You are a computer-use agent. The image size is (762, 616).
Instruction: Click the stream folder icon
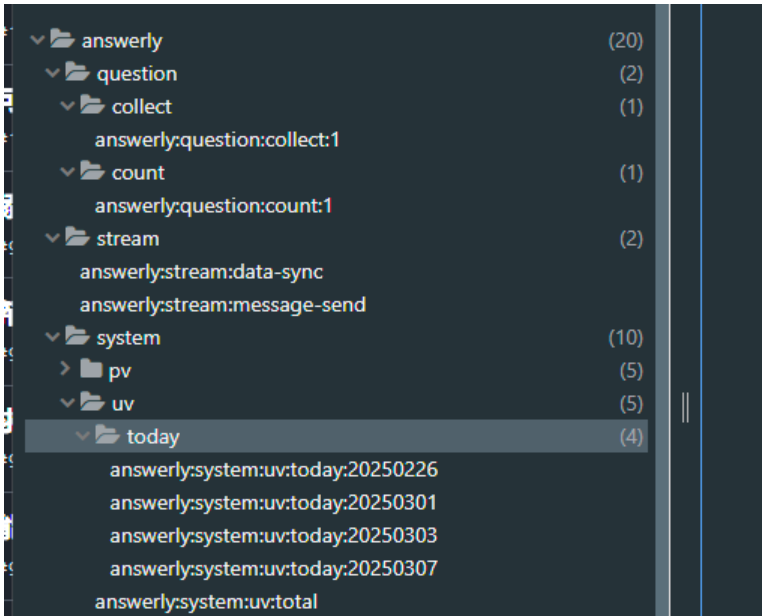coord(78,239)
